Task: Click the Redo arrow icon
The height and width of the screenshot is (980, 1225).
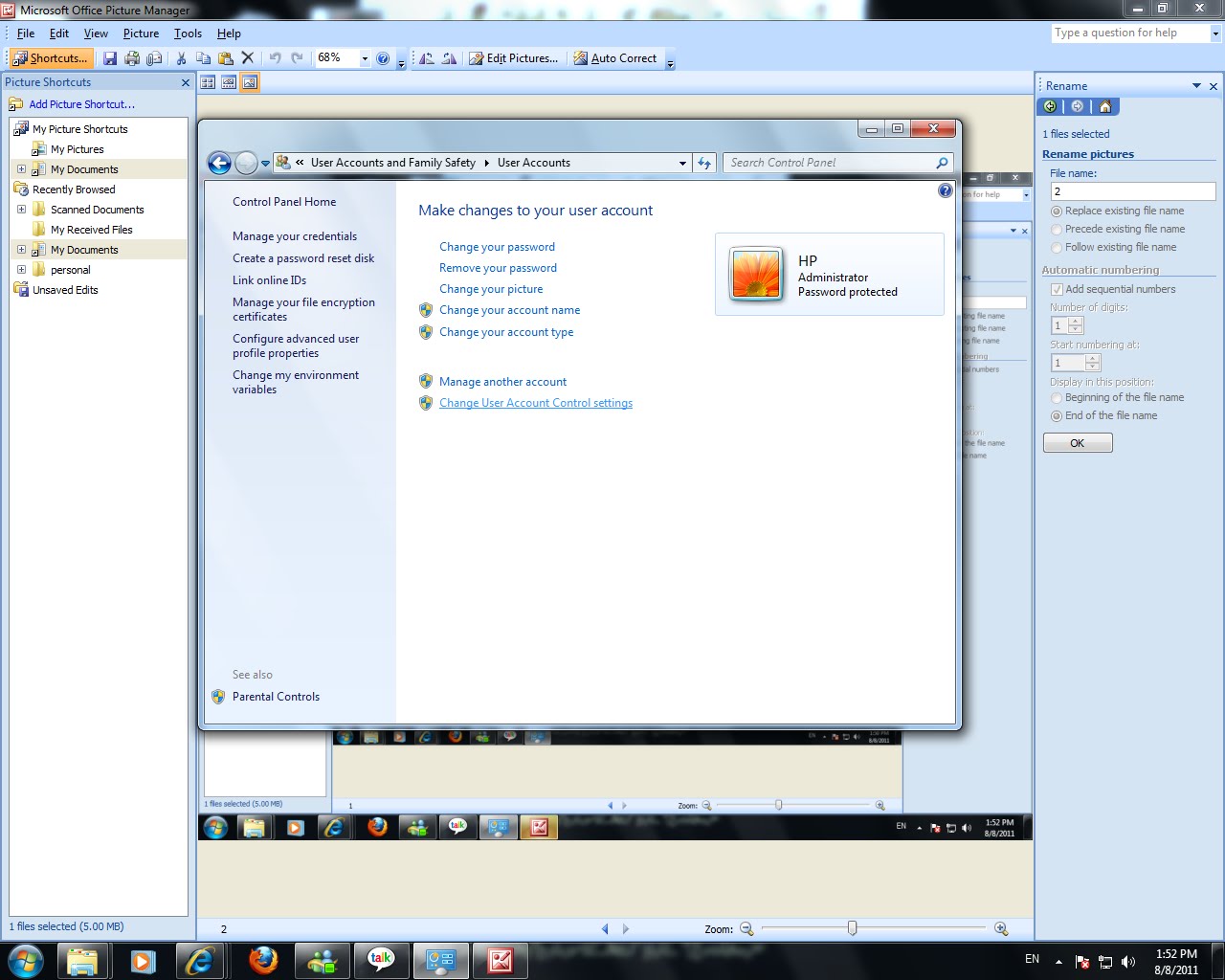Action: [x=298, y=58]
